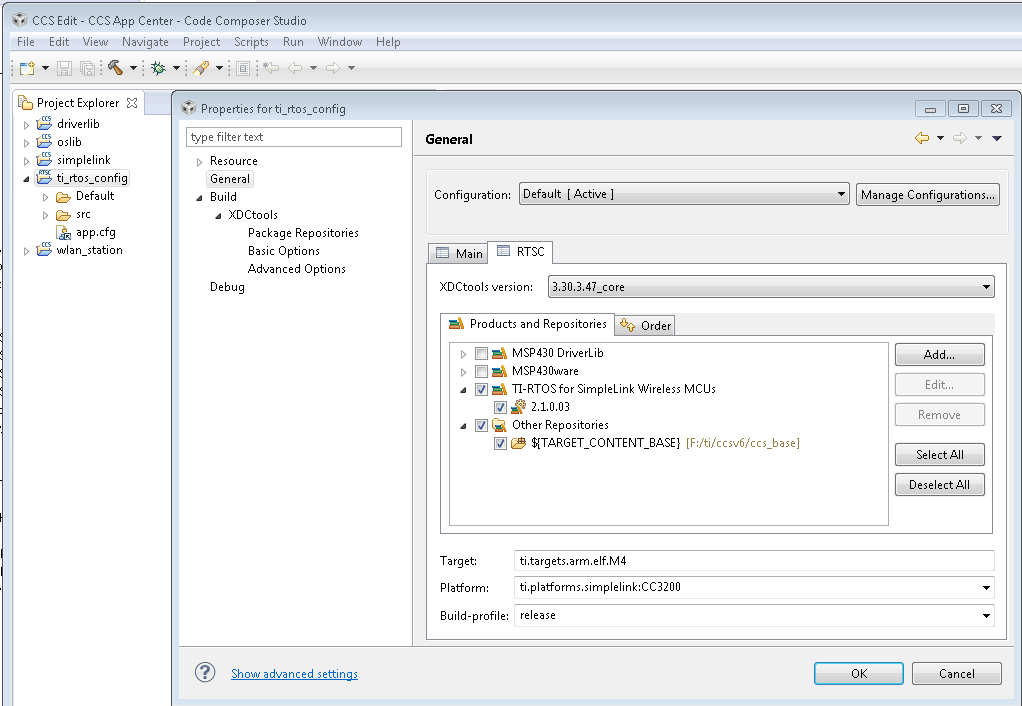Enable the MSP430 DriverLib checkbox
The height and width of the screenshot is (706, 1022).
click(482, 353)
